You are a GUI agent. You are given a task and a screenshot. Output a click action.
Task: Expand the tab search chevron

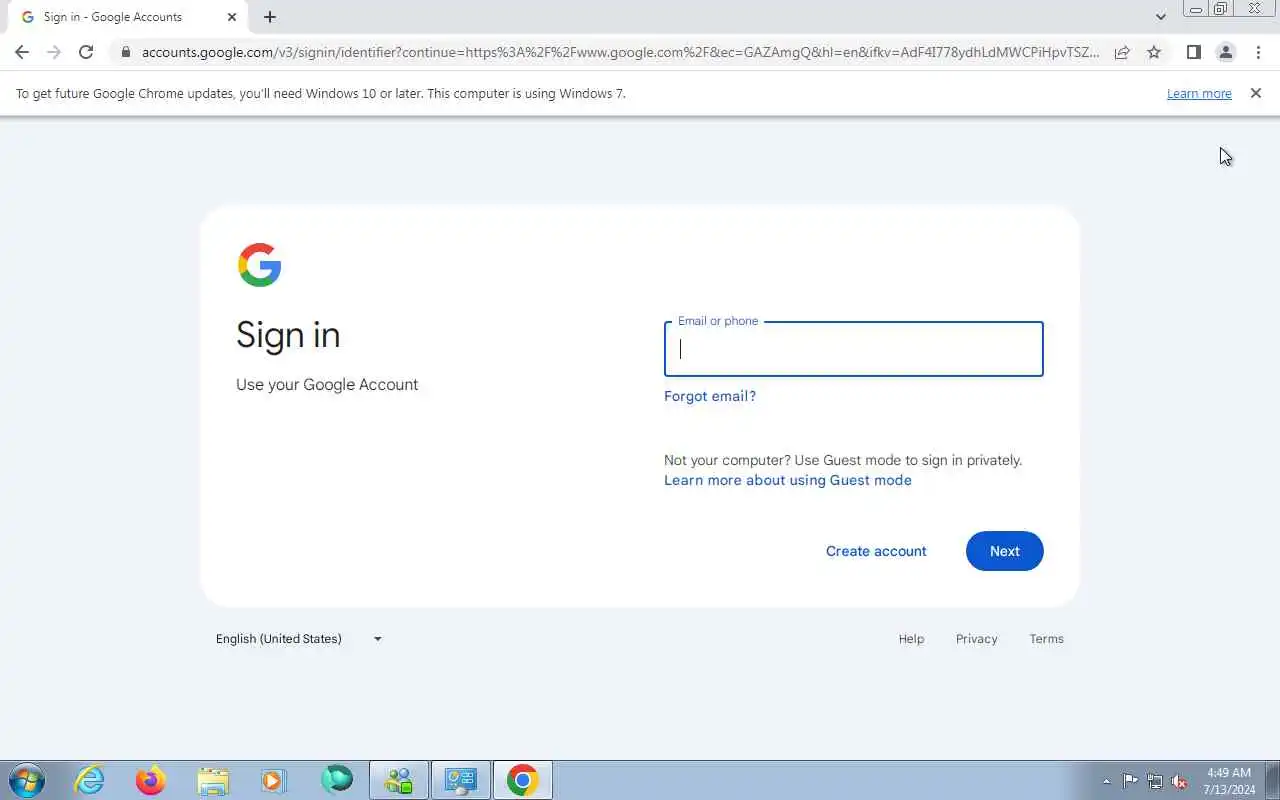(x=1160, y=17)
